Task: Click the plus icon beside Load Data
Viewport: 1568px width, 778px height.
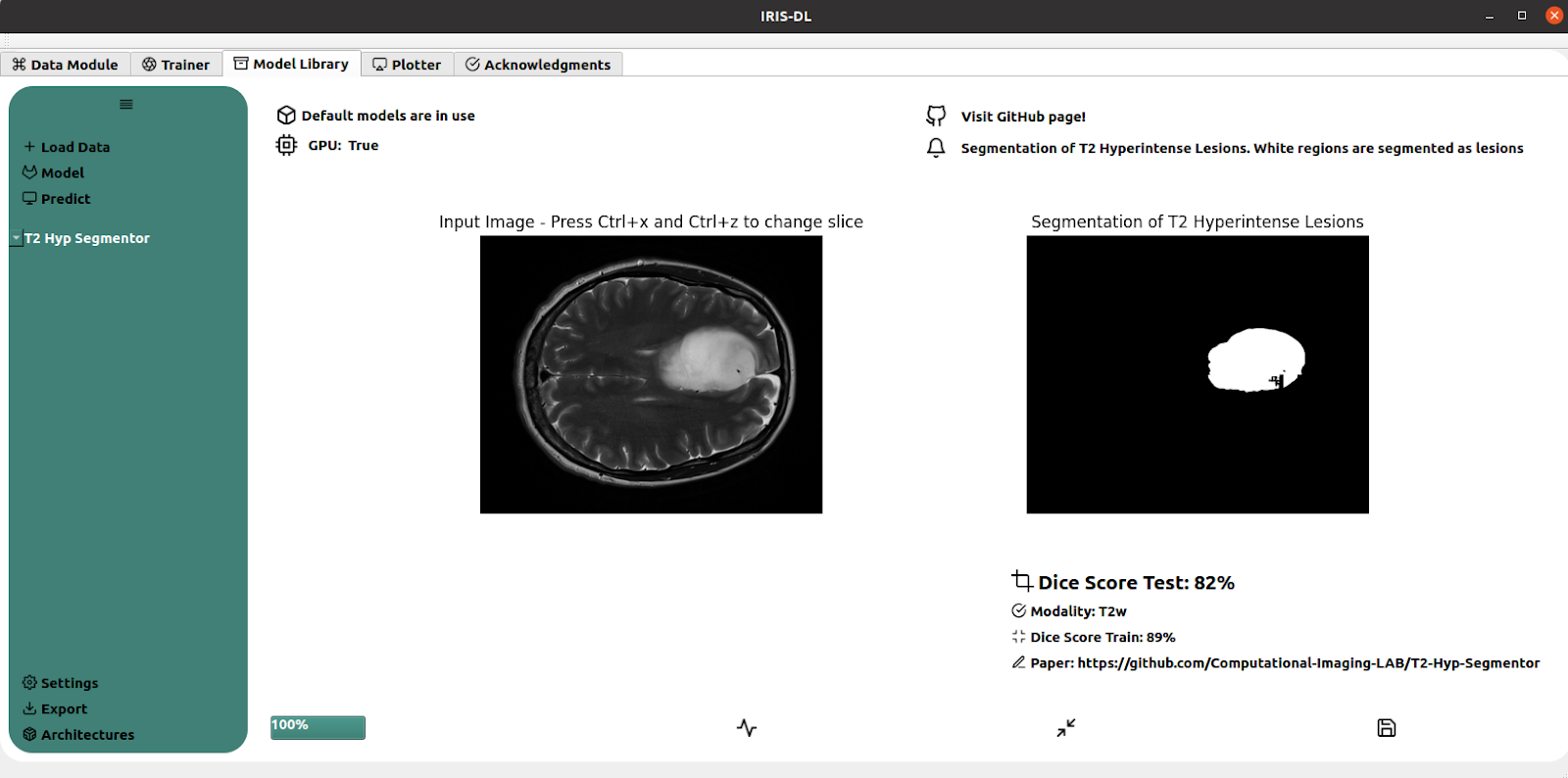Action: point(29,146)
